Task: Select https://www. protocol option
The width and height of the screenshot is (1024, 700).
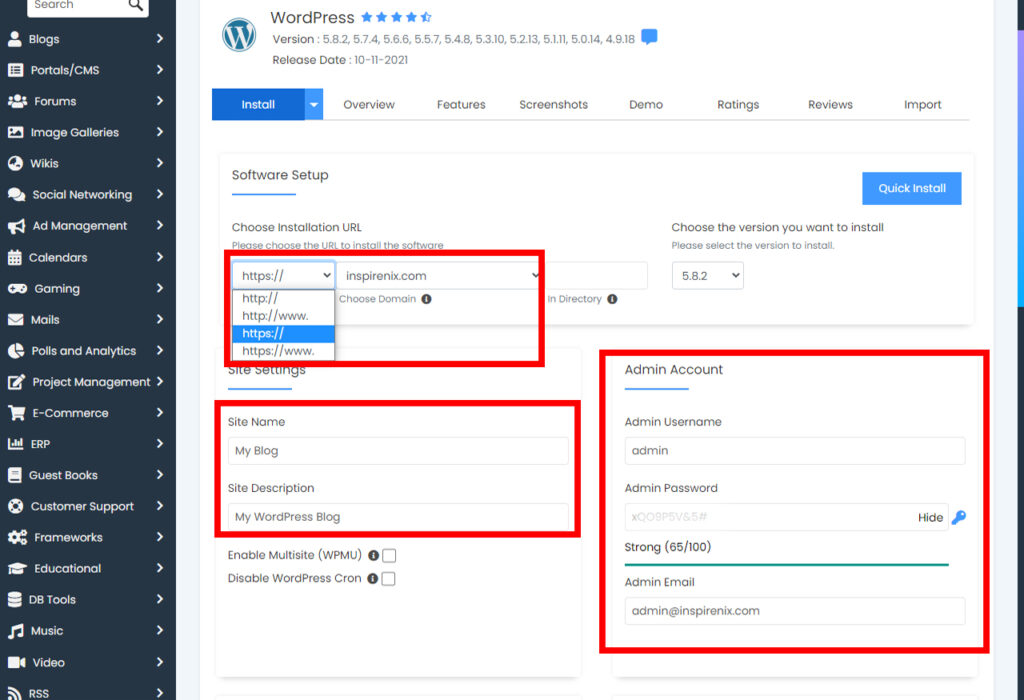Action: coord(283,351)
